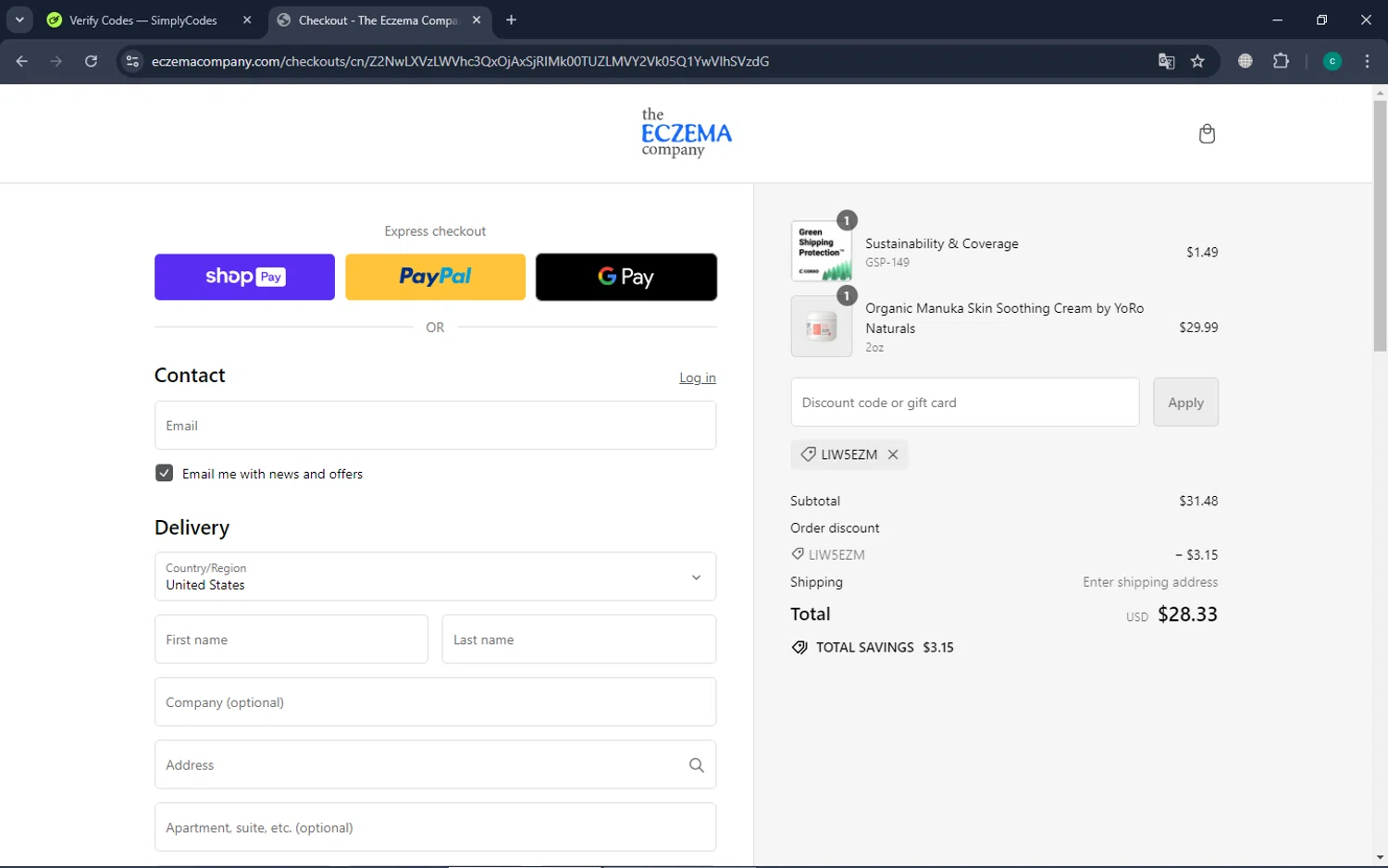Click the address search magnifier icon

coord(696,765)
